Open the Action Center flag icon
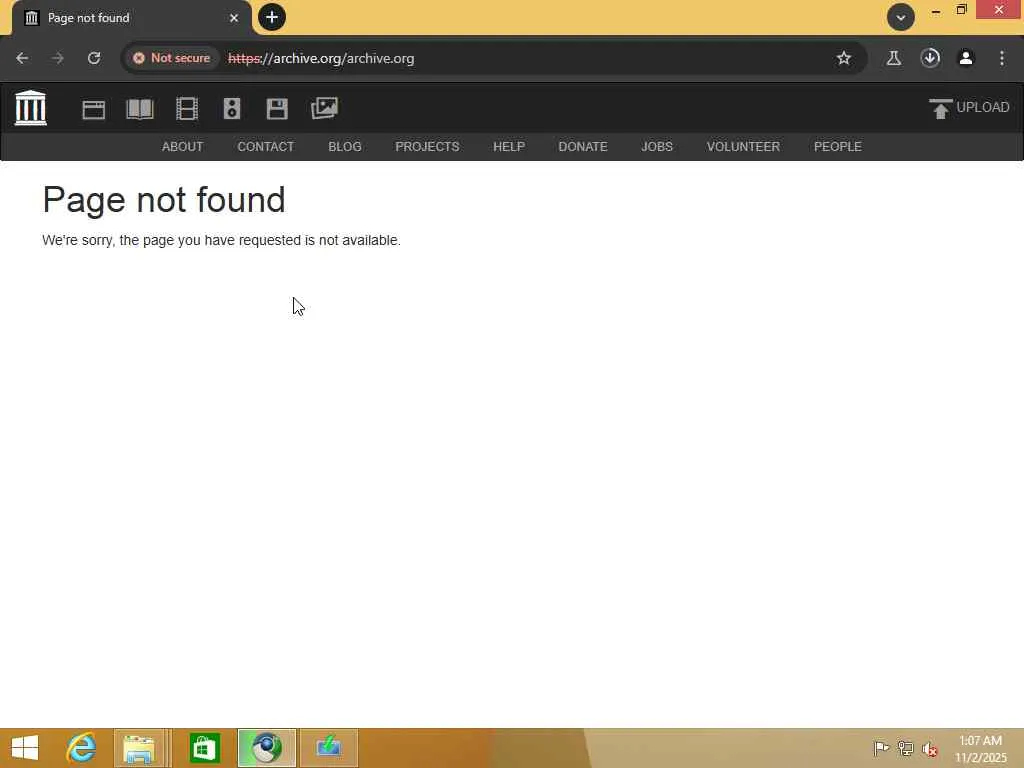The width and height of the screenshot is (1024, 768). pyautogui.click(x=881, y=748)
